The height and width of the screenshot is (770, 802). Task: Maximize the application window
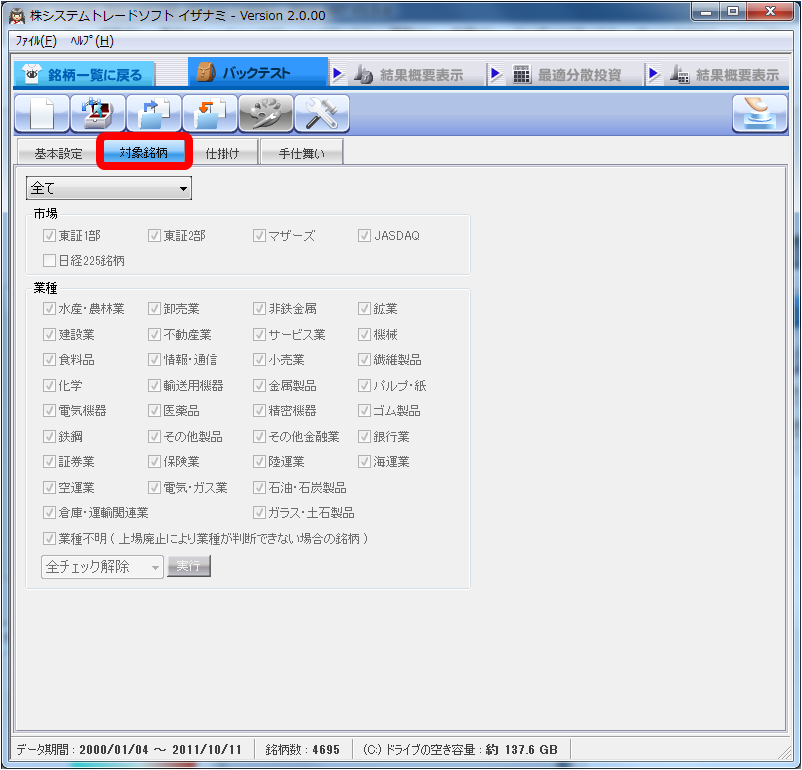click(733, 12)
